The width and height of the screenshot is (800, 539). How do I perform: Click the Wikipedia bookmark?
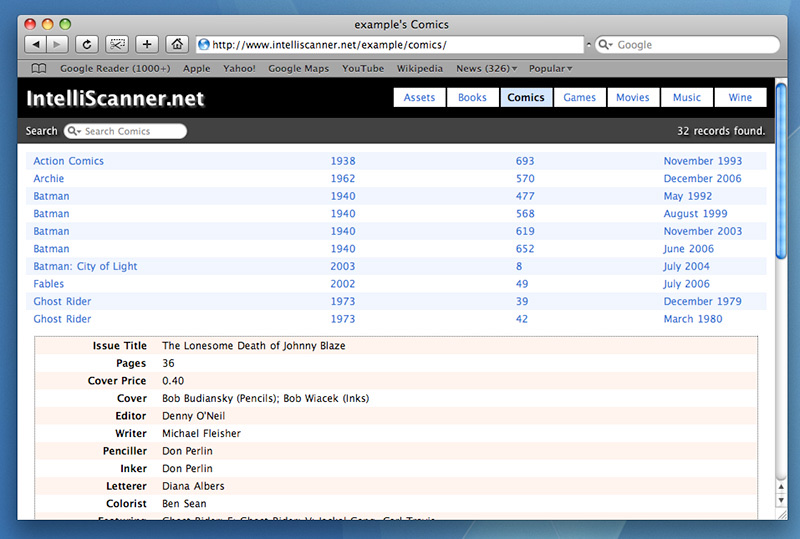pos(420,69)
